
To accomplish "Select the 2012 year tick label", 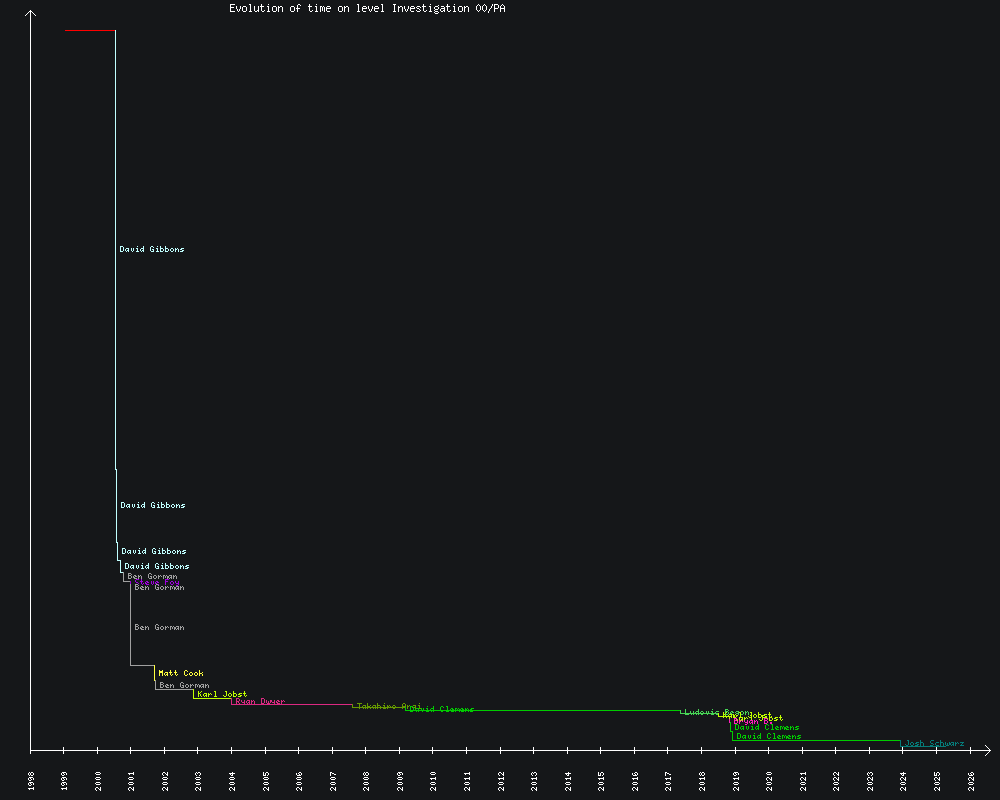I will 501,780.
